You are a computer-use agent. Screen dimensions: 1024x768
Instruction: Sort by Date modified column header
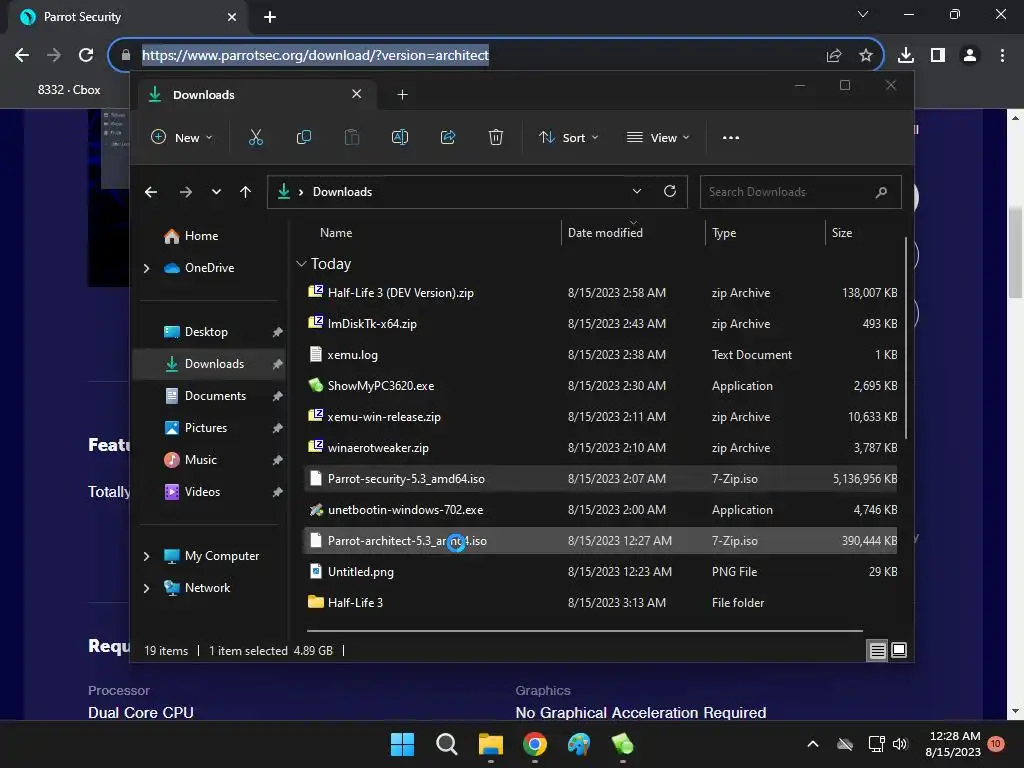(605, 232)
